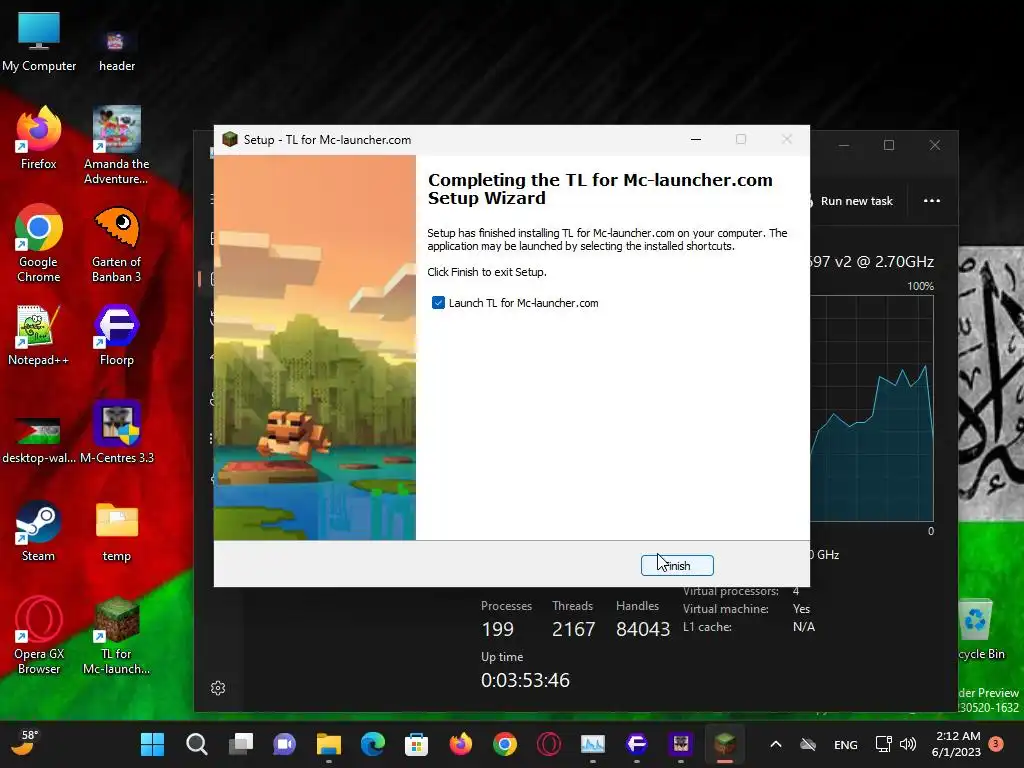This screenshot has height=768, width=1024.
Task: Open the three-dot more menu in Task Manager
Action: click(x=932, y=200)
